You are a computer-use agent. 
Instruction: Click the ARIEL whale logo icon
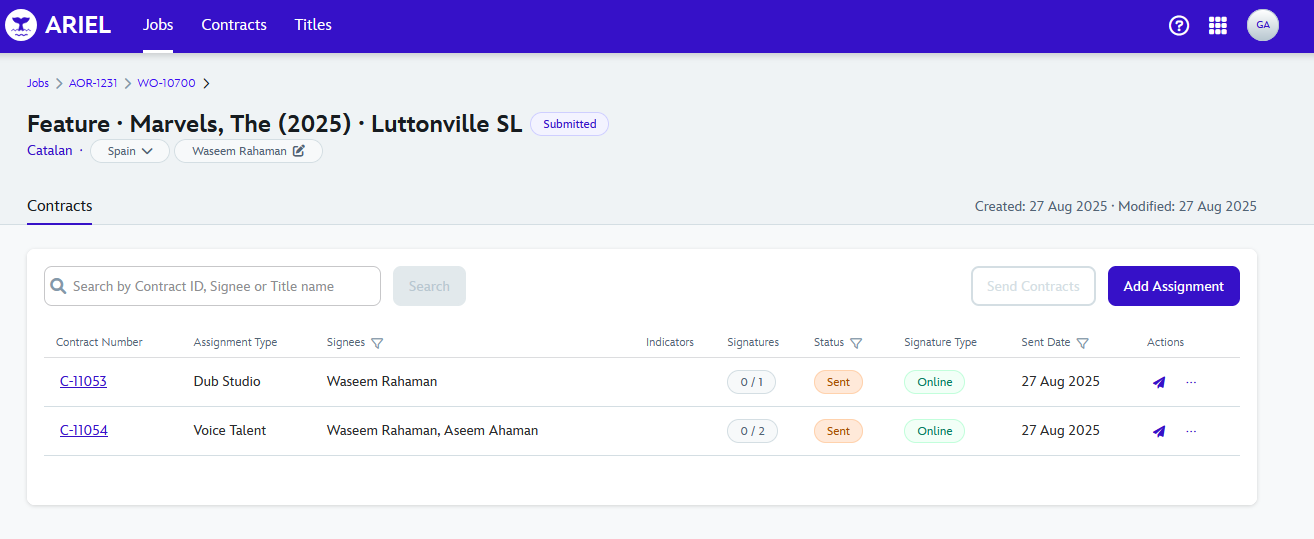[x=21, y=25]
